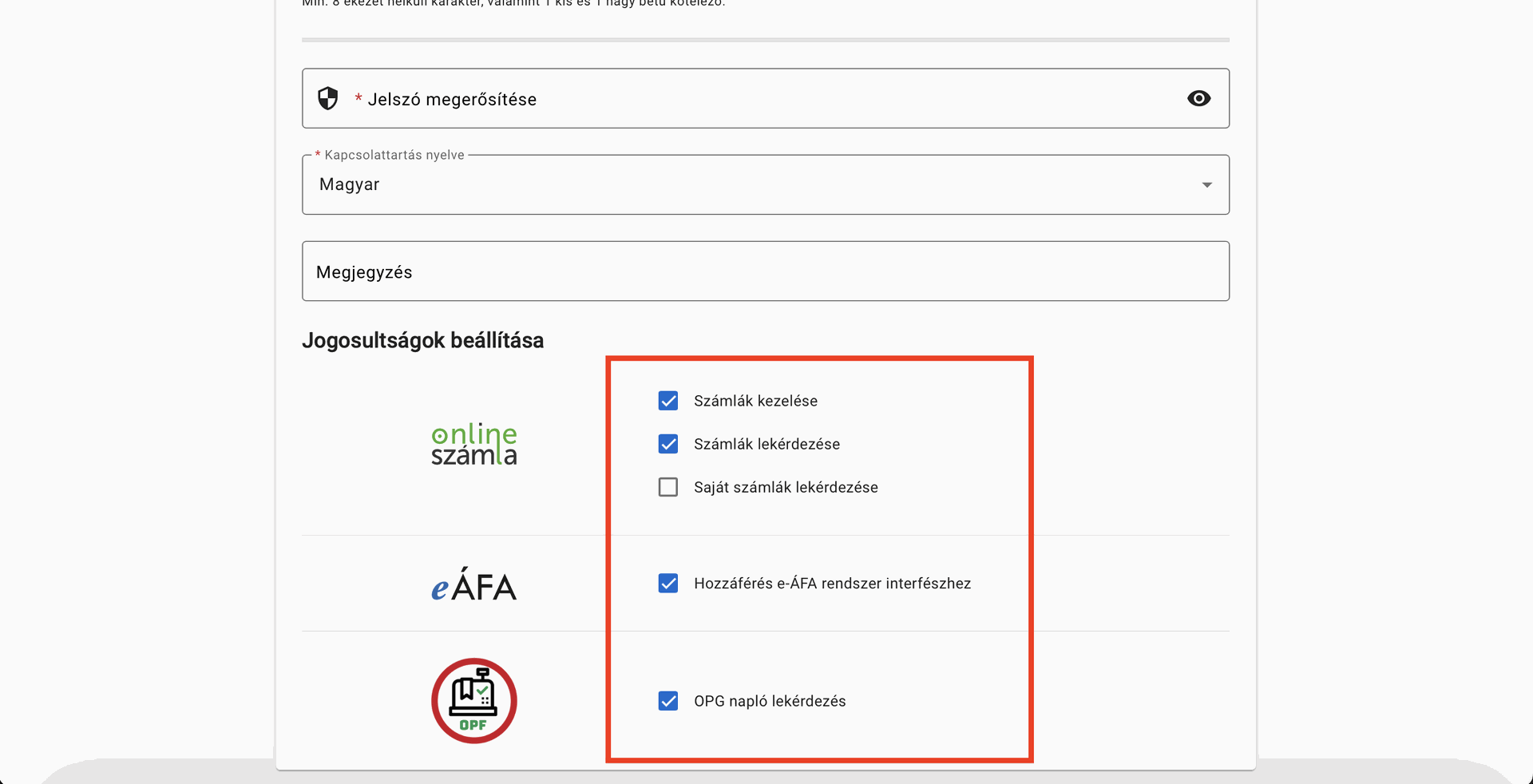Click the dropdown arrow next to Magyar
1533x784 pixels.
click(1206, 184)
